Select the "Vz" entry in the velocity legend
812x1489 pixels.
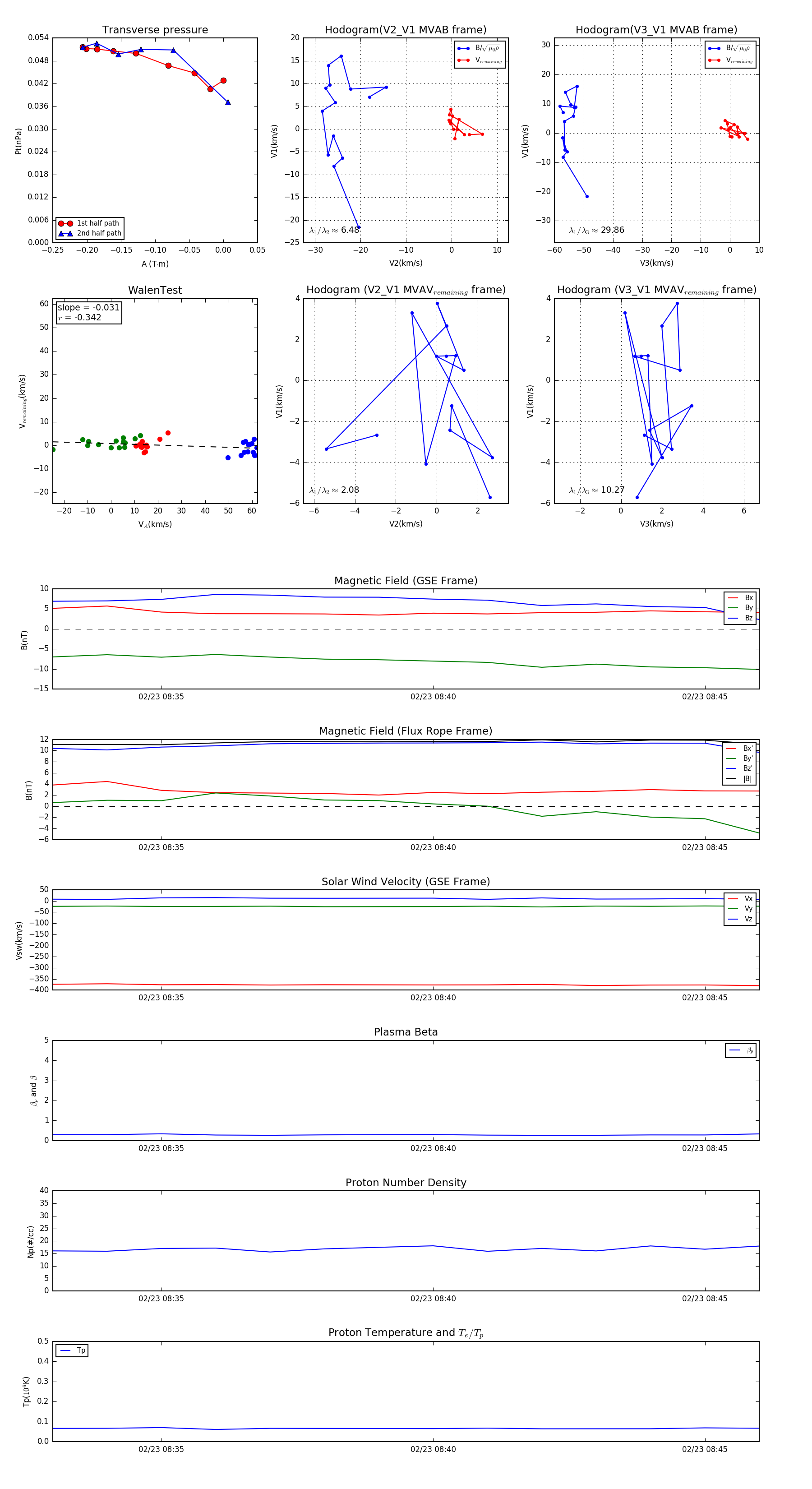pyautogui.click(x=740, y=919)
